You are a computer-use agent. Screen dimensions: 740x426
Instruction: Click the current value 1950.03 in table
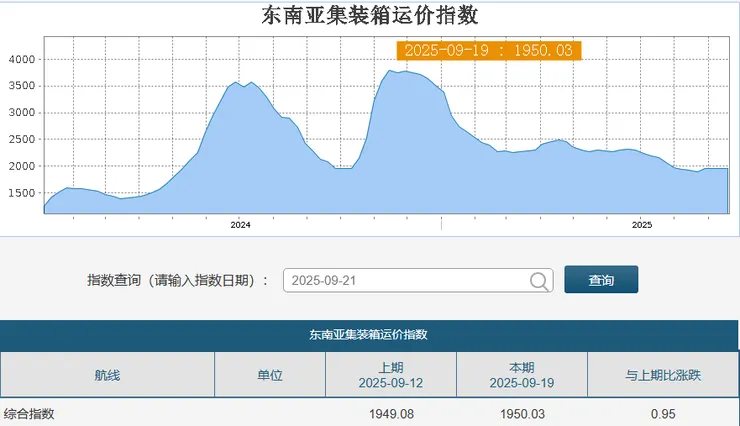coord(522,414)
